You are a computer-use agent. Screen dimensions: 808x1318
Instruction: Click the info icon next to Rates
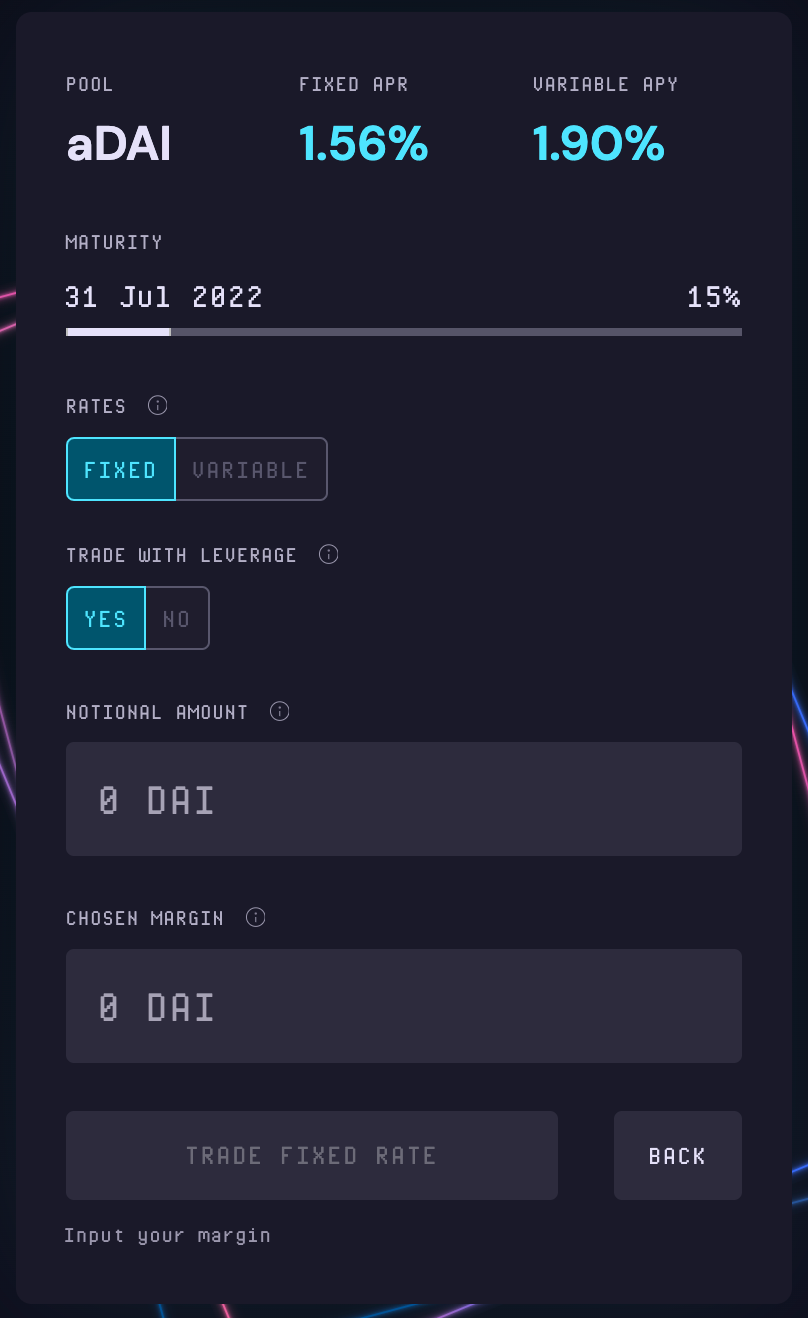pos(157,405)
